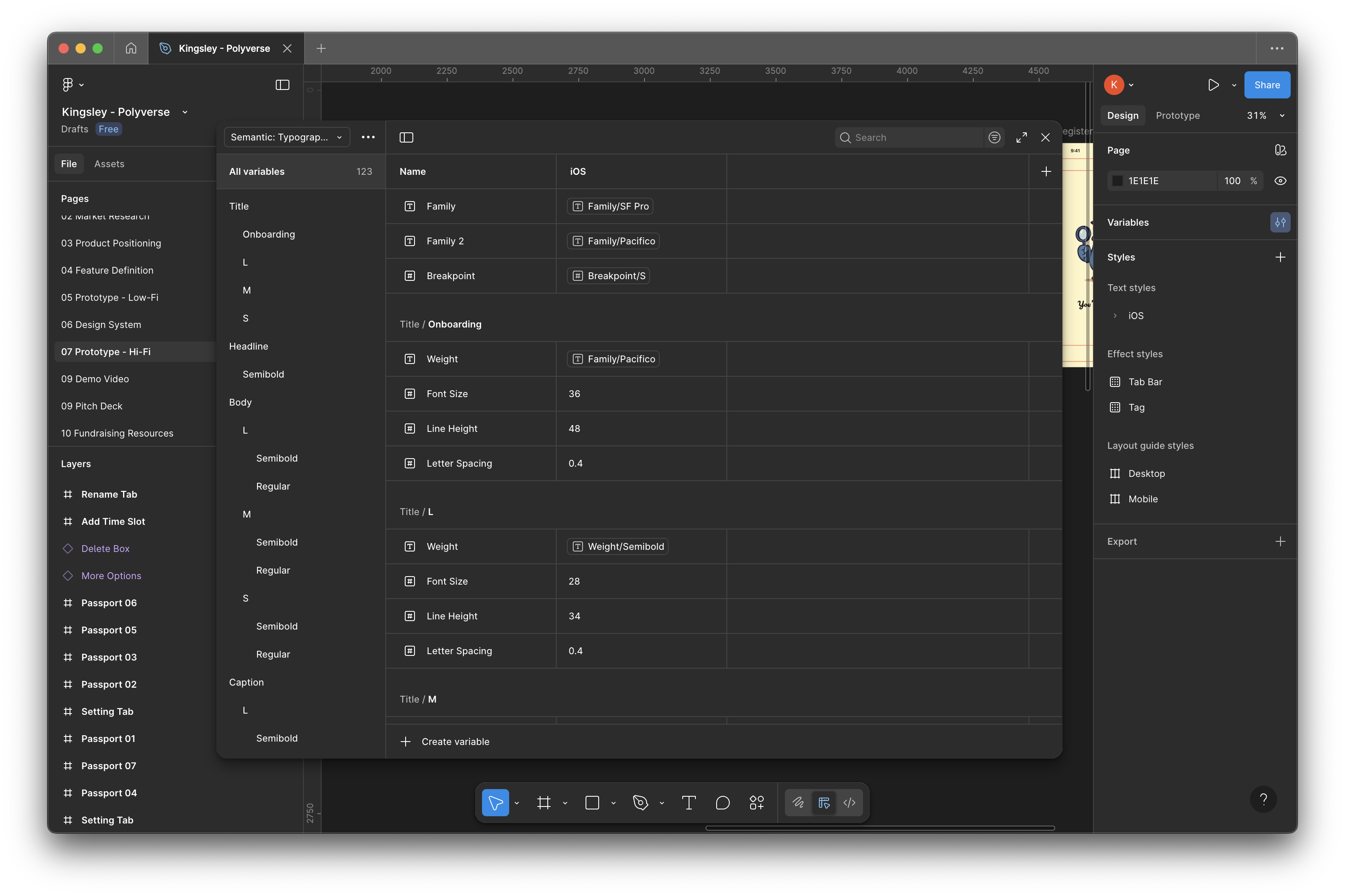The width and height of the screenshot is (1345, 896).
Task: Open the Semantic: Typography collection dropdown
Action: point(286,137)
